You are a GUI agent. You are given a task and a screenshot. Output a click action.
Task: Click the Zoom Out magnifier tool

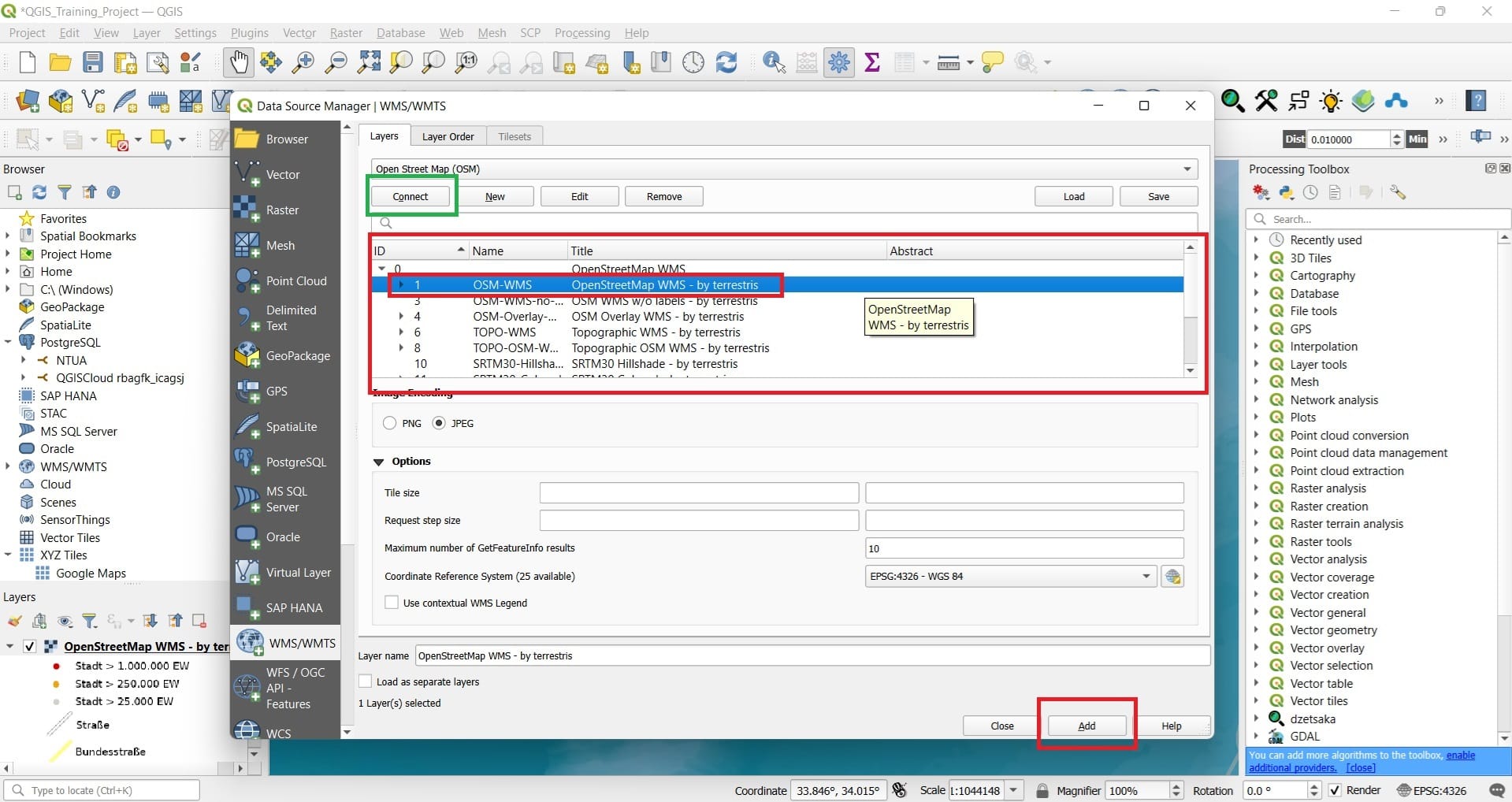pos(336,62)
